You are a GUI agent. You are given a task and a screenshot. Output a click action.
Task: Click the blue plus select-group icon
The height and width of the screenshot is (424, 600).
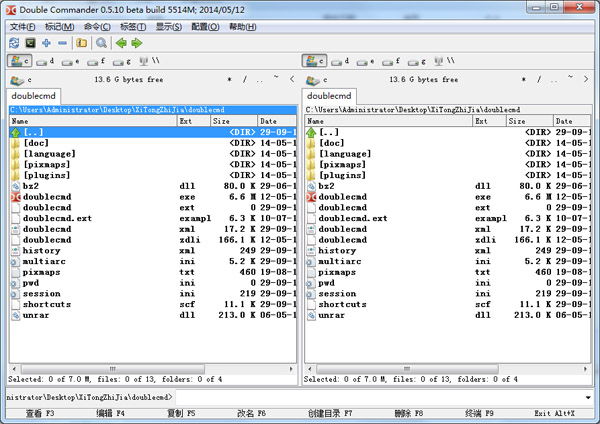[46, 43]
